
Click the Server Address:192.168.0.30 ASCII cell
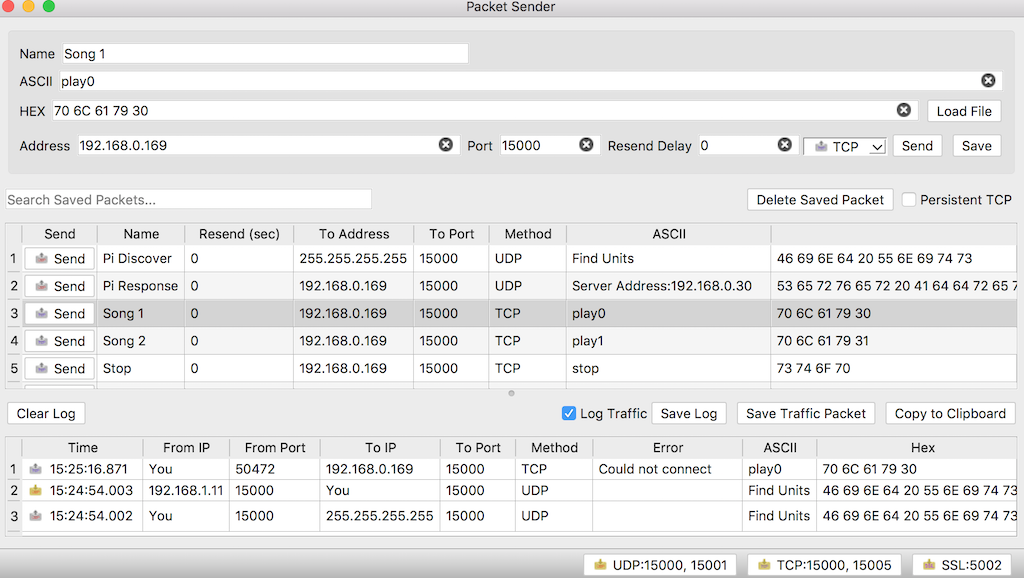click(669, 286)
